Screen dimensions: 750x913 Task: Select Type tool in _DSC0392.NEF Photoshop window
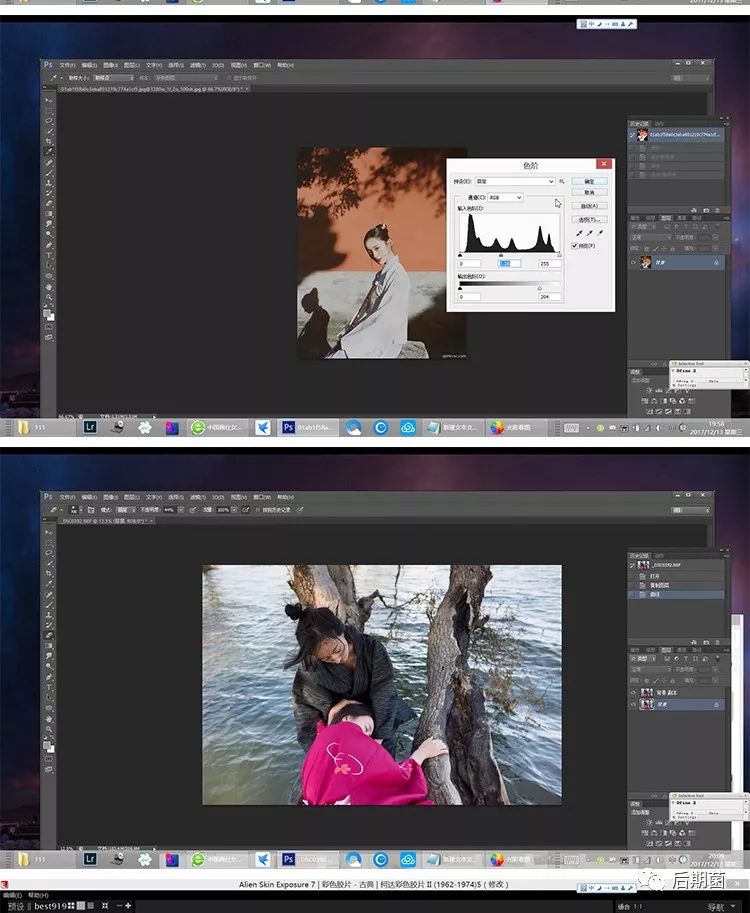(49, 686)
